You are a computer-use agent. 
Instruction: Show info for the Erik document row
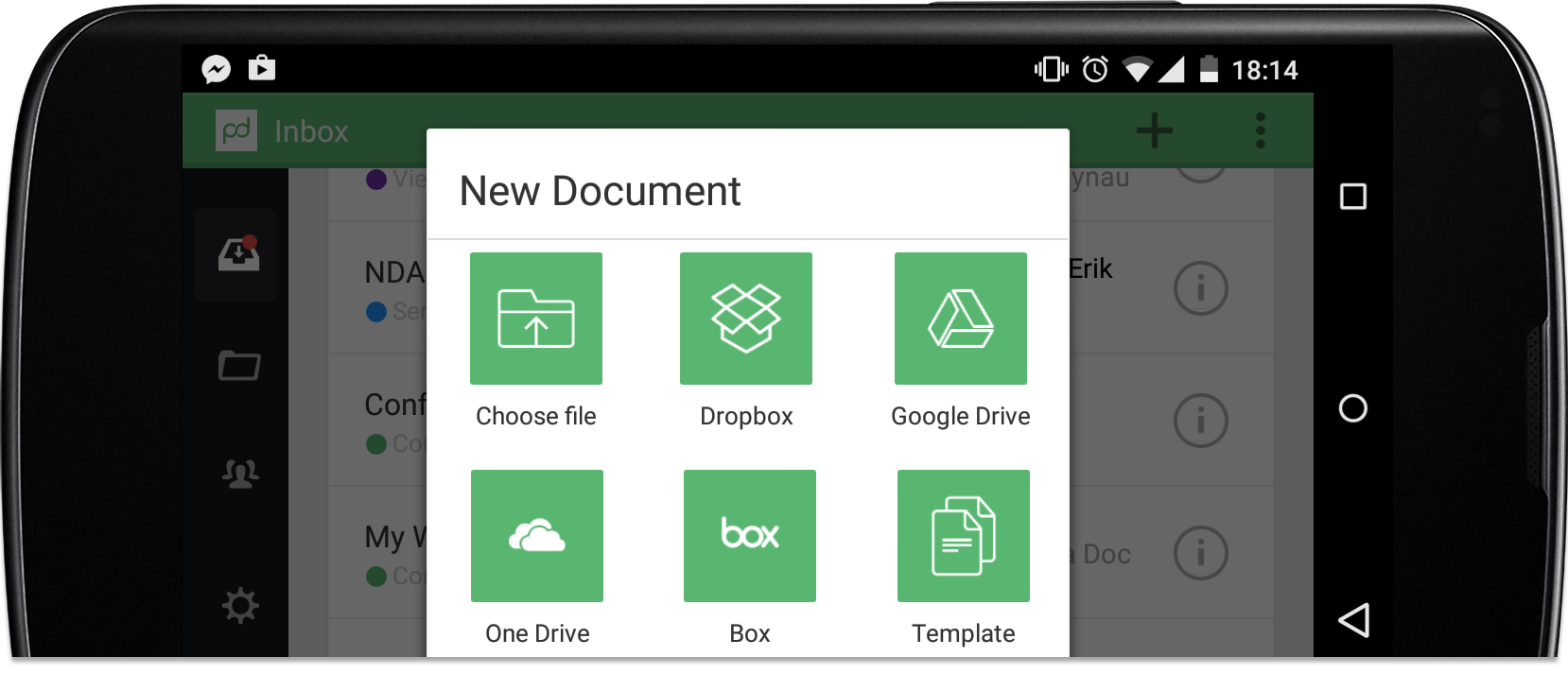click(1200, 287)
